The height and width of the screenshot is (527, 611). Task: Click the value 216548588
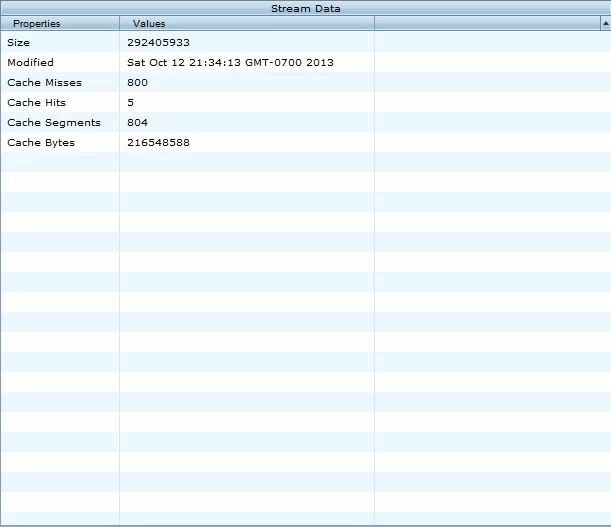[158, 143]
